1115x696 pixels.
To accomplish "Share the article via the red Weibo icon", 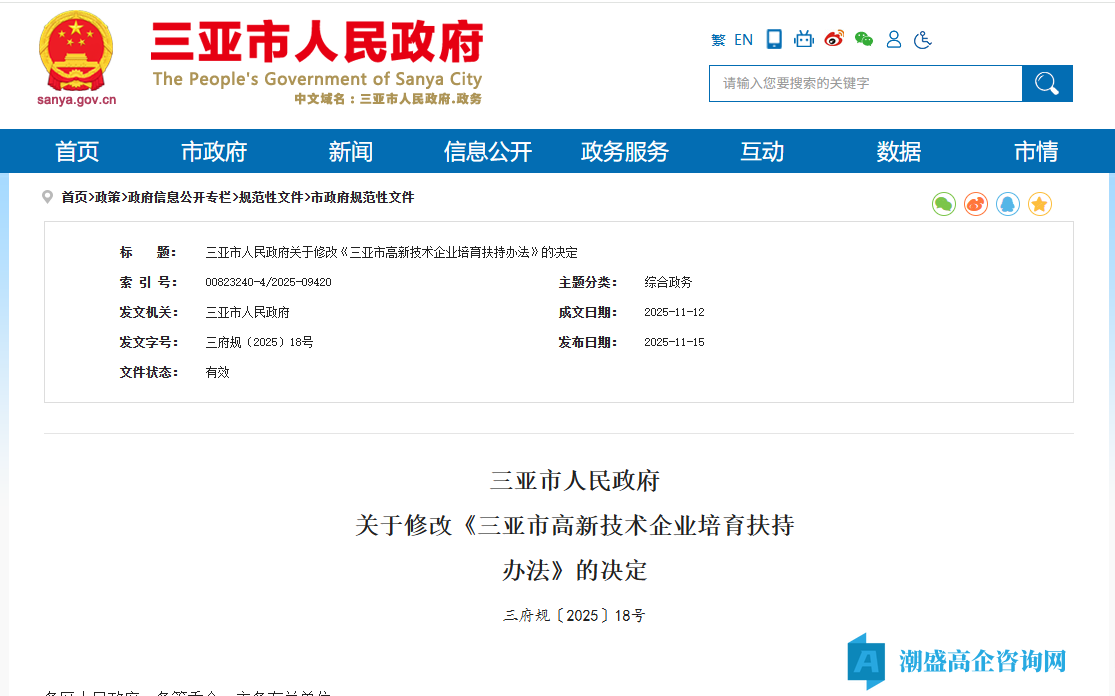I will [x=975, y=204].
